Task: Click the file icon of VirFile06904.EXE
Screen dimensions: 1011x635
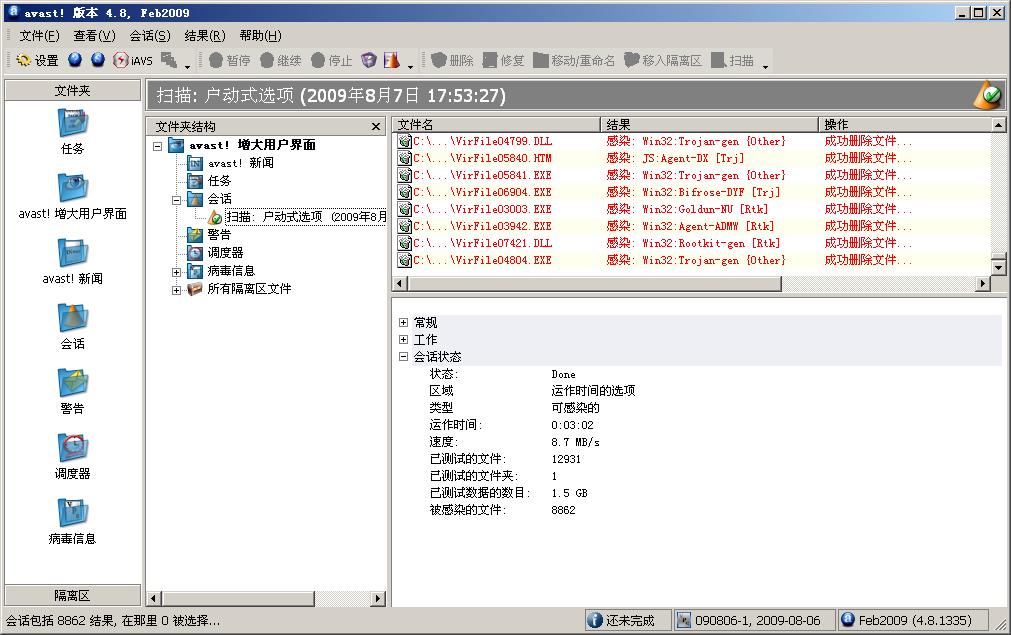Action: pos(404,192)
